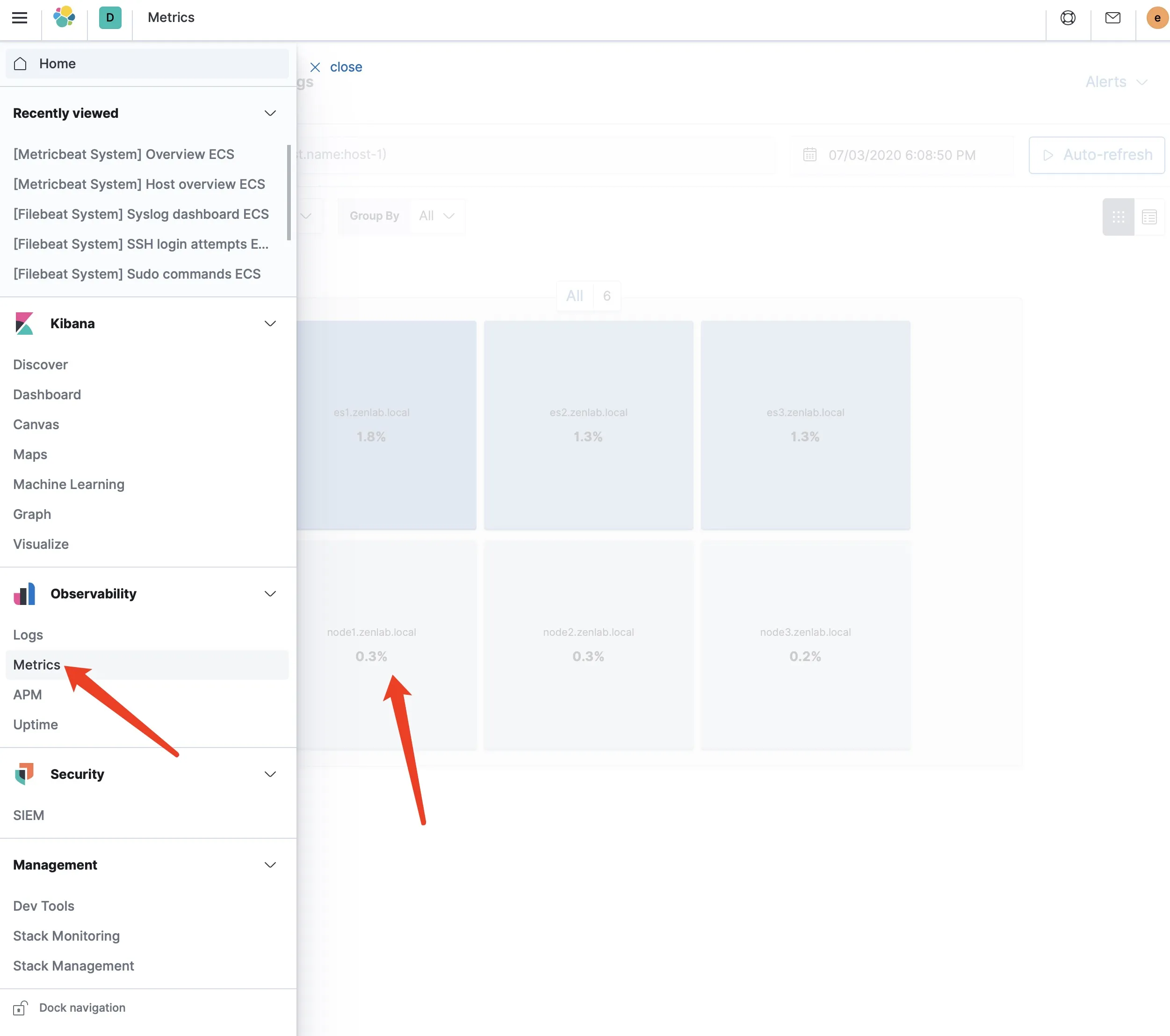Open the help lifebuoy icon
Image resolution: width=1170 pixels, height=1036 pixels.
tap(1068, 18)
